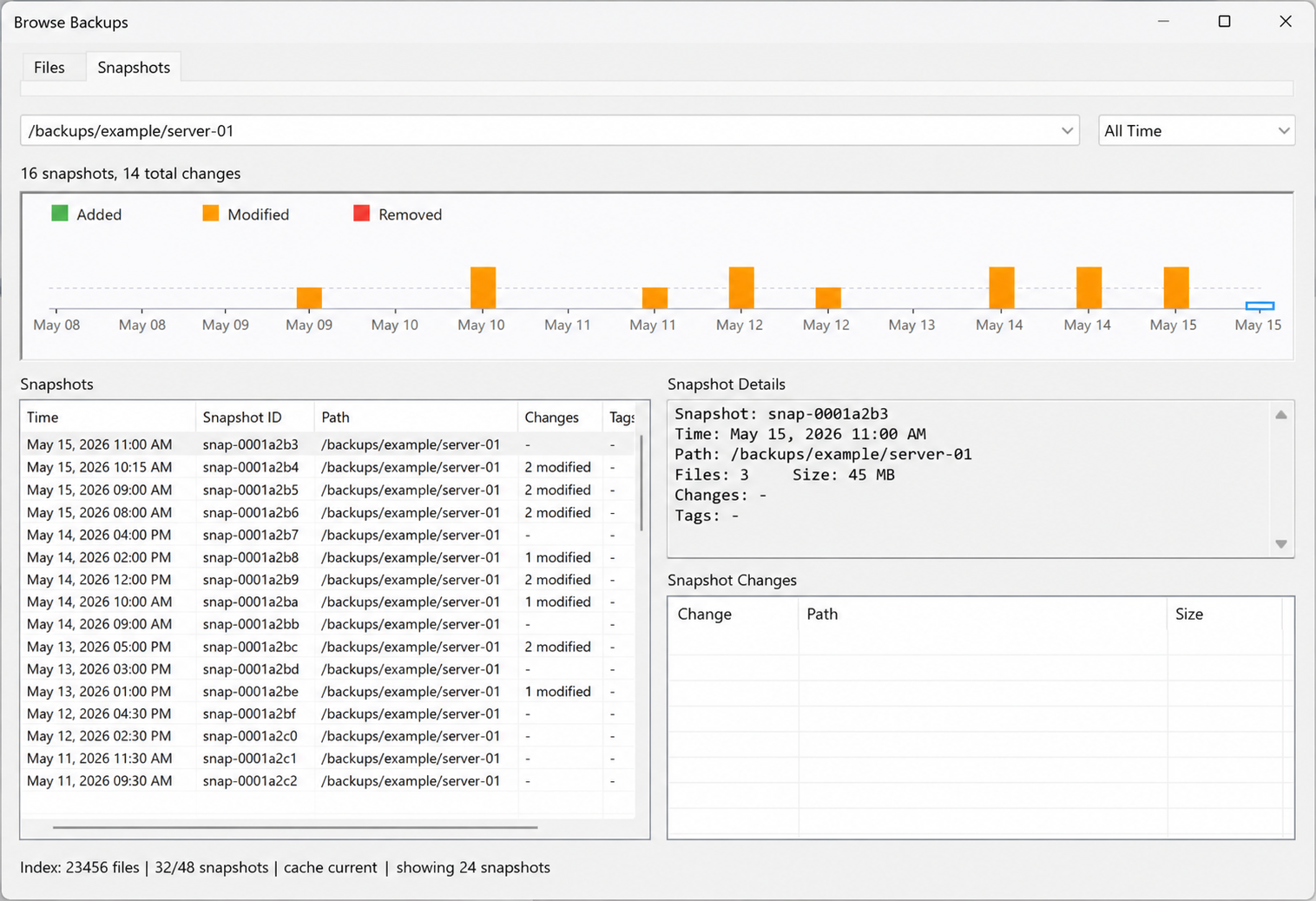Open the All Time range dropdown
Image resolution: width=1316 pixels, height=901 pixels.
[1196, 131]
